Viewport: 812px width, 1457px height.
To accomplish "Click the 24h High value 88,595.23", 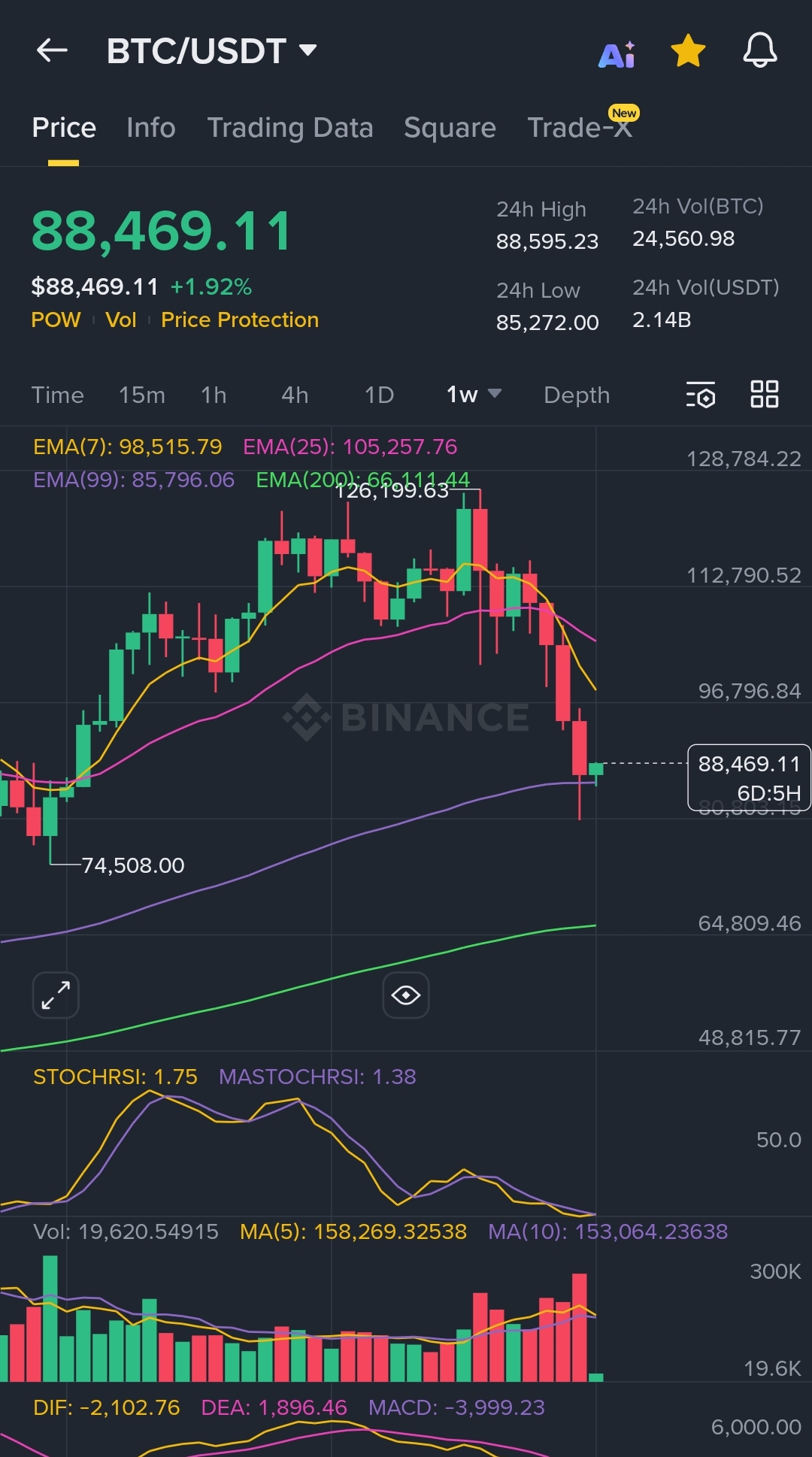I will [547, 241].
